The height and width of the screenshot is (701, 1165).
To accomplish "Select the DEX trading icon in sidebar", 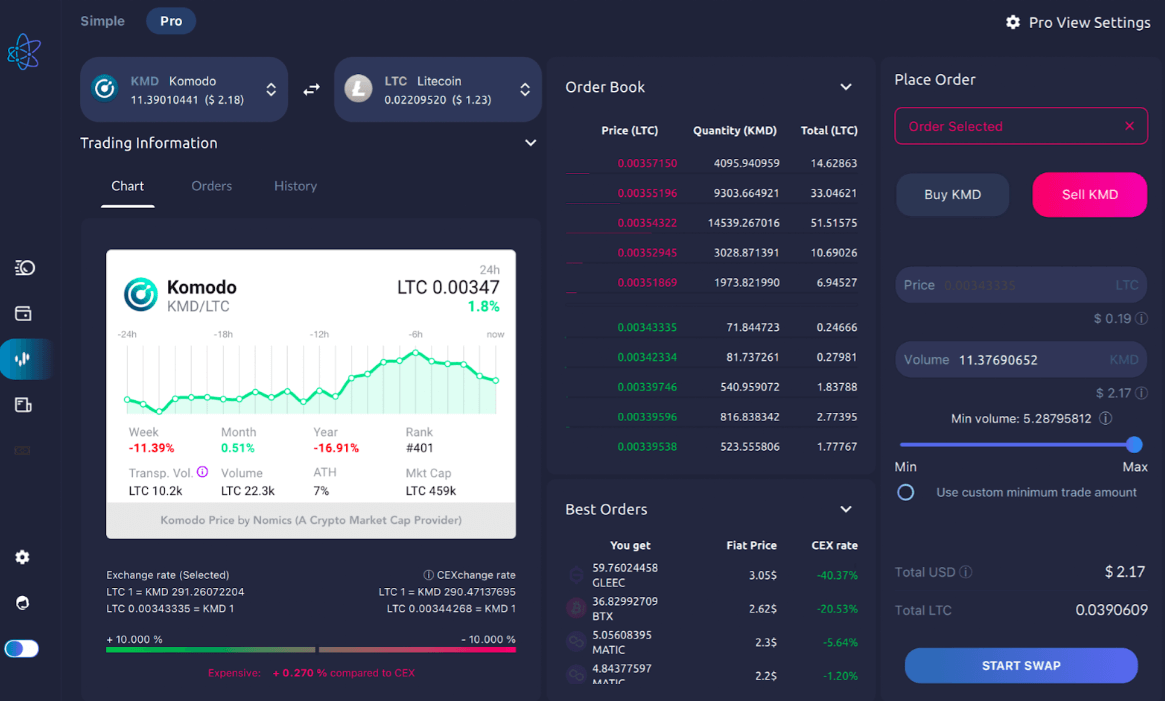I will click(22, 358).
